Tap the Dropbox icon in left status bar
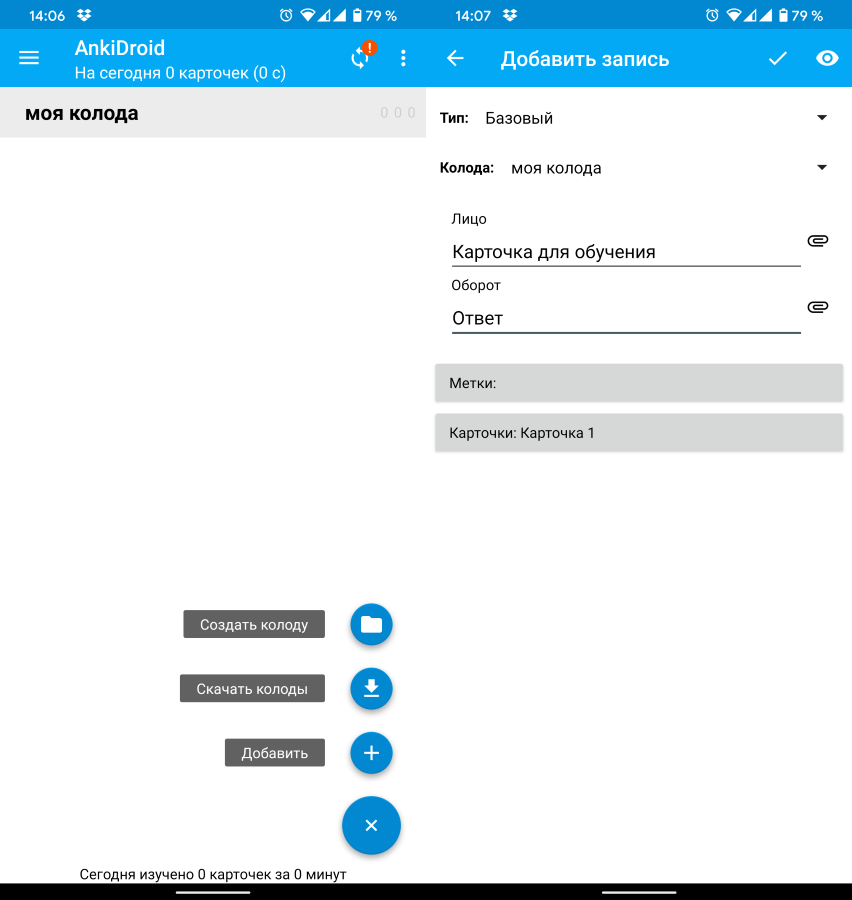The image size is (852, 900). pos(84,15)
